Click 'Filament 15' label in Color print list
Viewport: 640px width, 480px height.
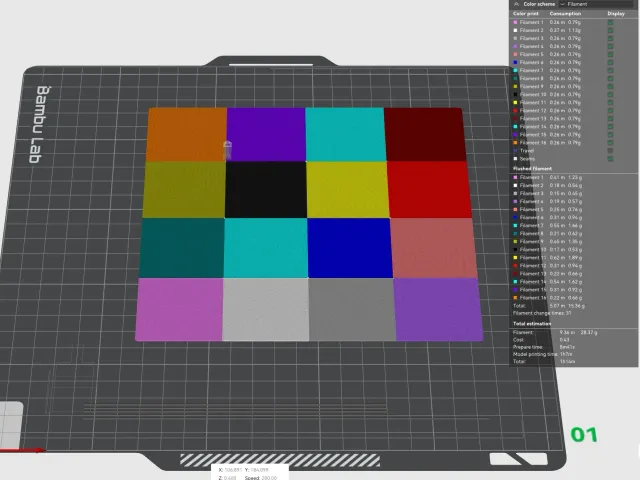[533, 135]
